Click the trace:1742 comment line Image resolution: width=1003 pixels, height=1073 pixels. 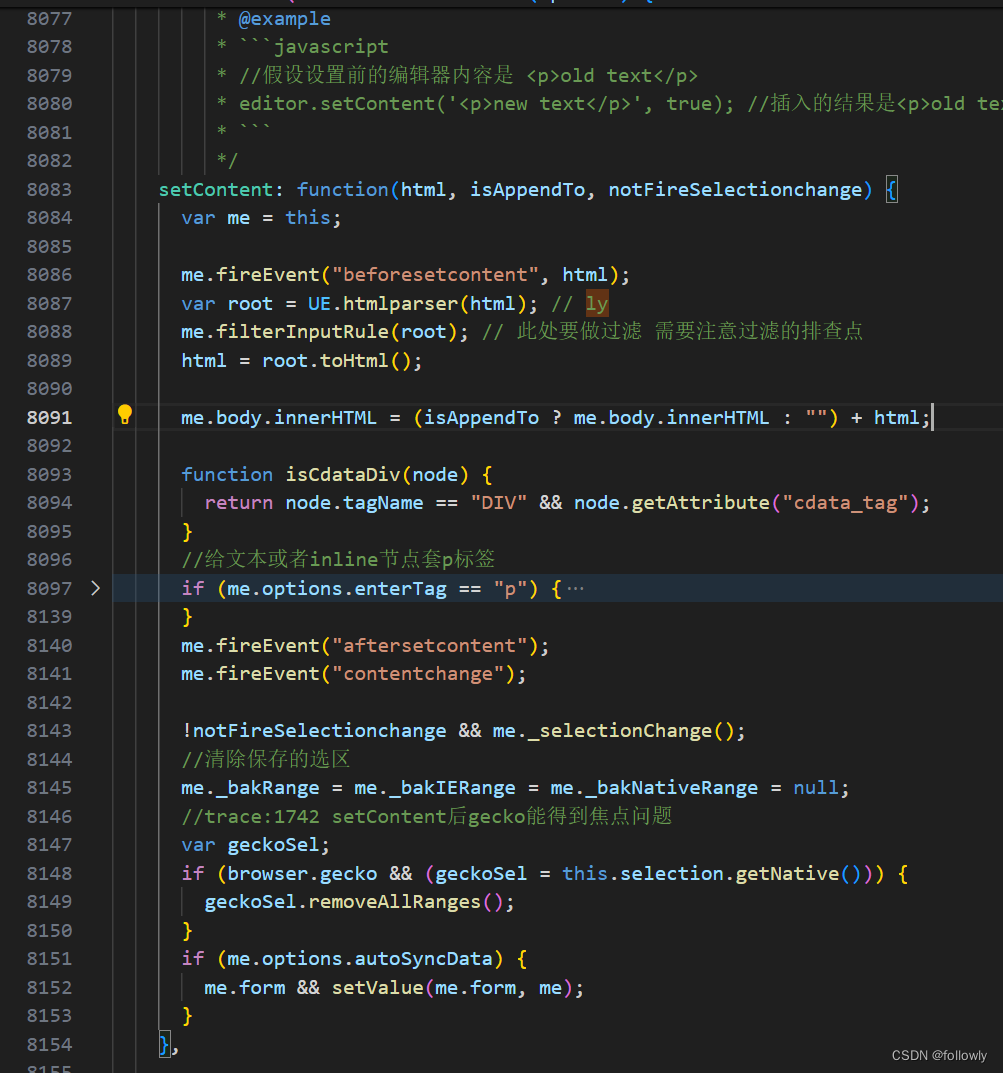(427, 816)
